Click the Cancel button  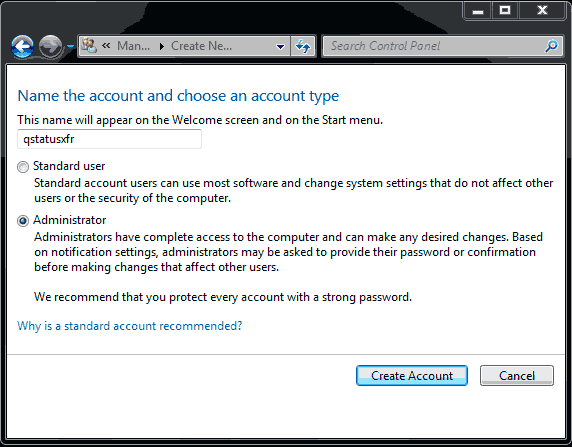coord(517,375)
